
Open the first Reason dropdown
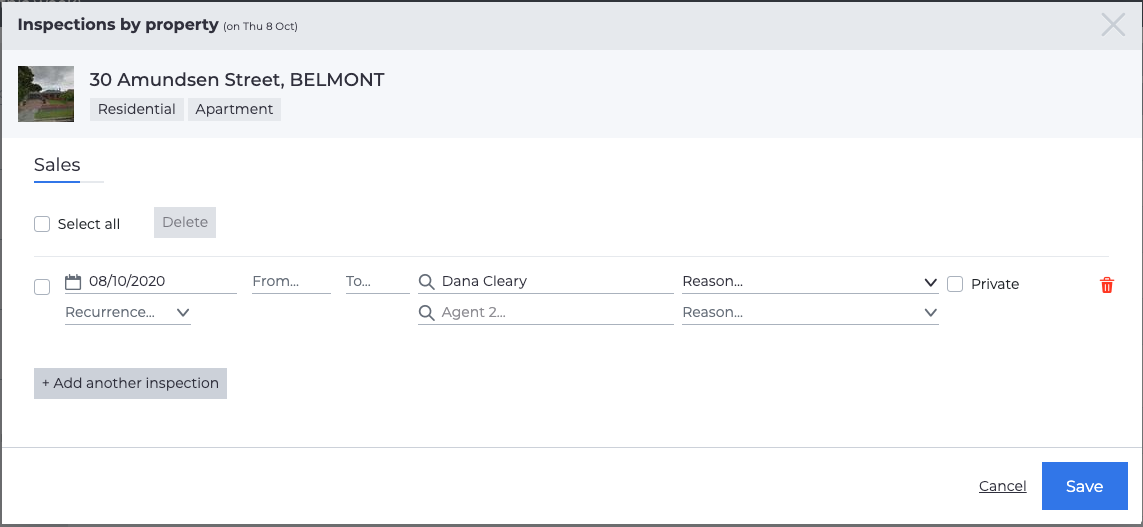[810, 281]
